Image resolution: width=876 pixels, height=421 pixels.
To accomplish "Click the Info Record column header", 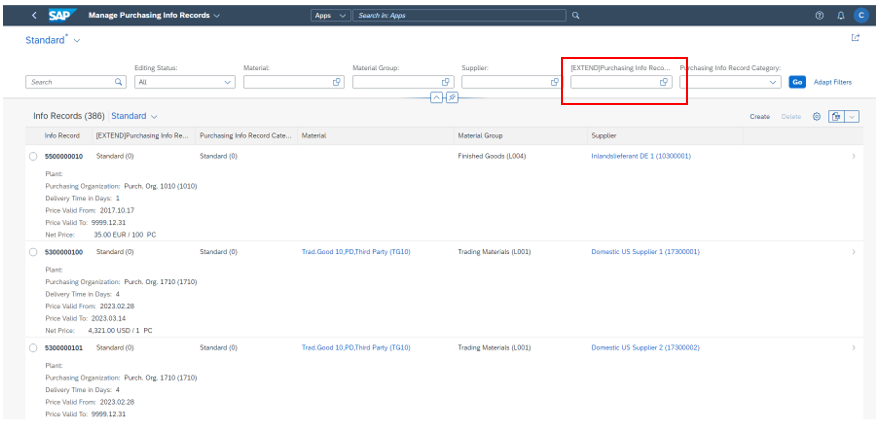I will click(62, 136).
